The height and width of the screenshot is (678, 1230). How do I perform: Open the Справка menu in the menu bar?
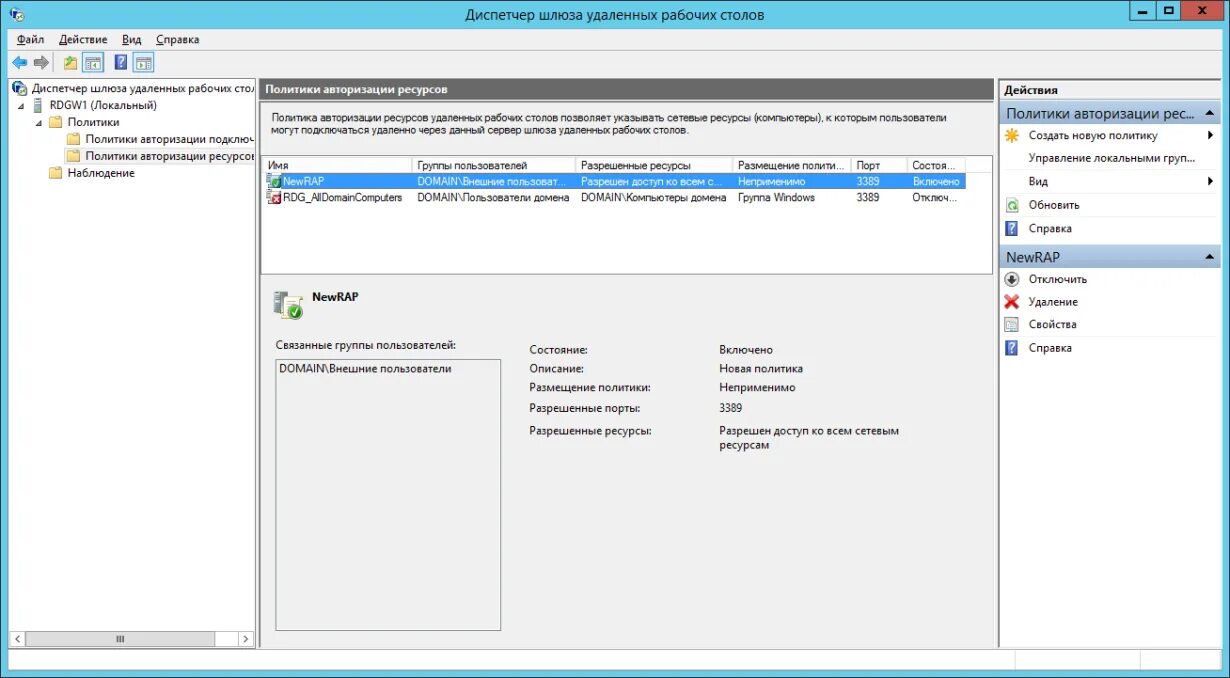pos(178,40)
